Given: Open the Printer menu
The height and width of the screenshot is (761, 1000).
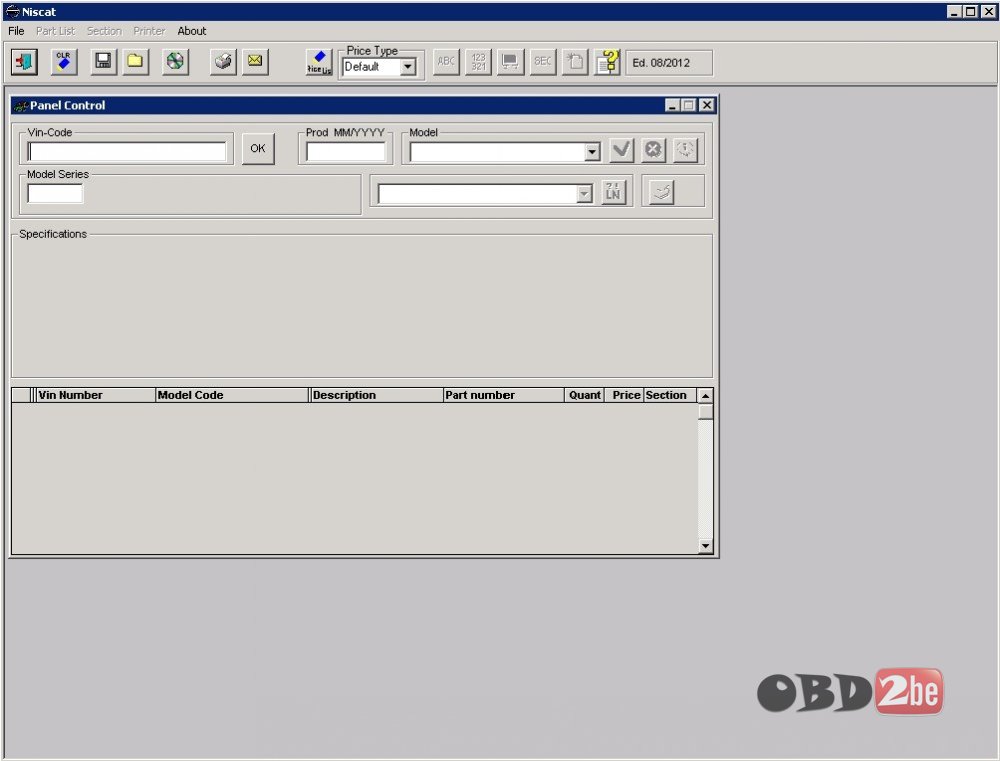Looking at the screenshot, I should click(149, 31).
